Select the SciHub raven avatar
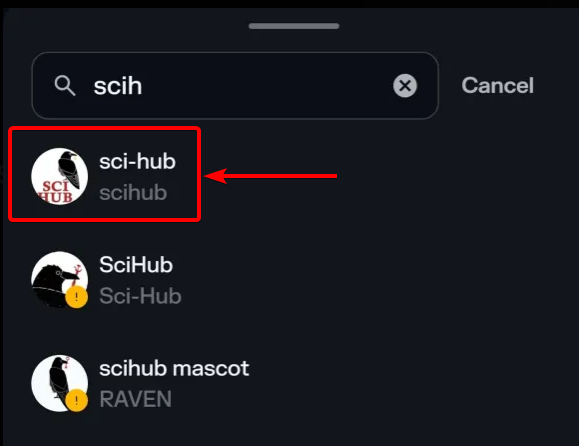Viewport: 579px width, 446px height. 59,279
